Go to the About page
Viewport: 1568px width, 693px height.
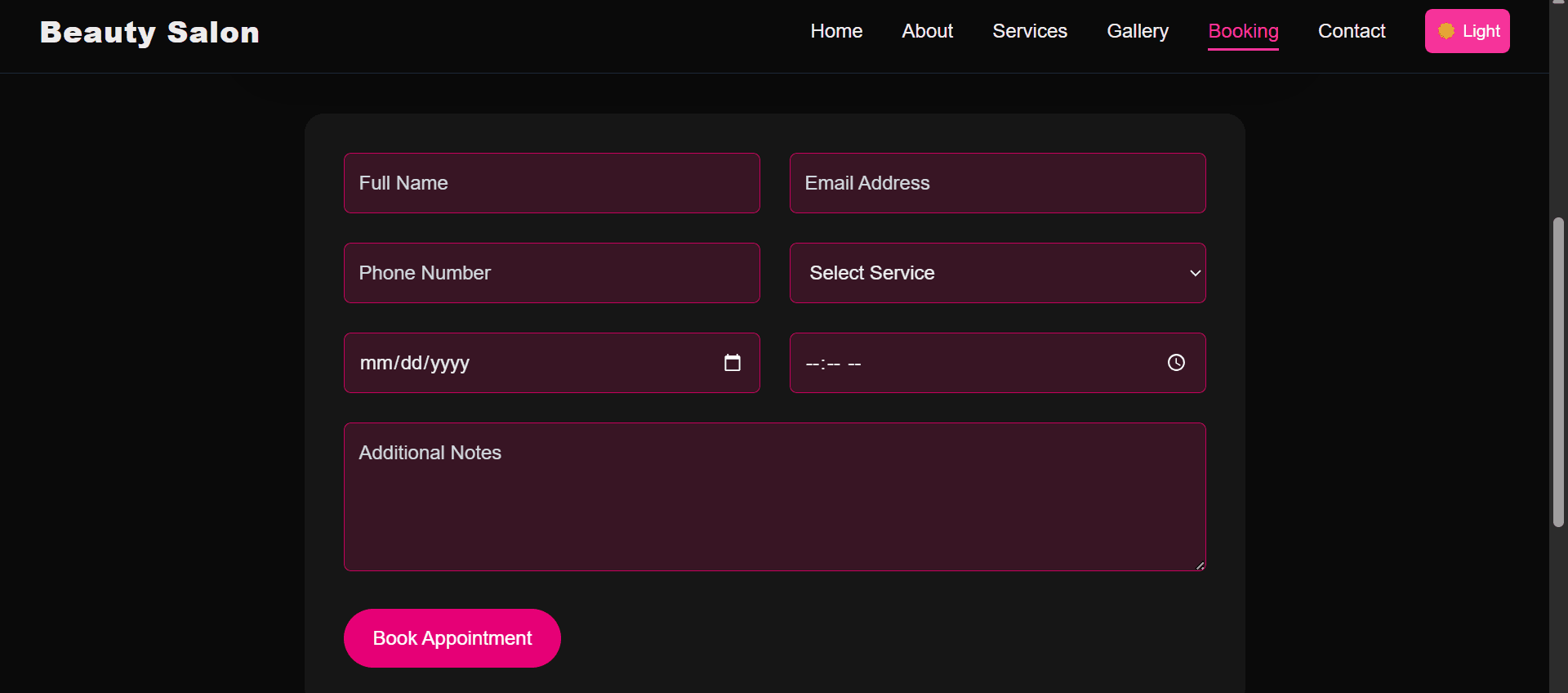click(x=927, y=31)
